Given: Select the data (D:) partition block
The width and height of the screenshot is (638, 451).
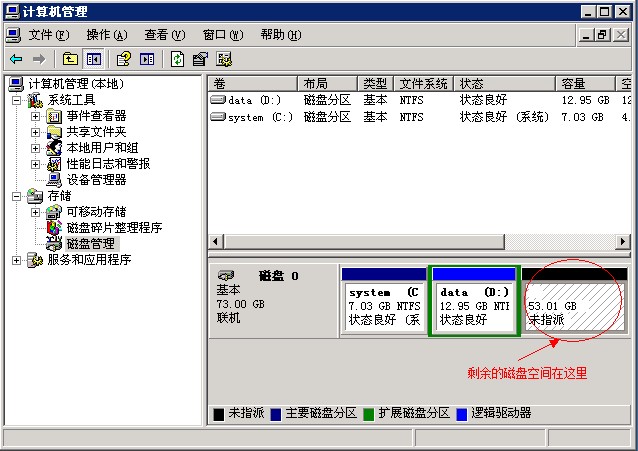Looking at the screenshot, I should (x=474, y=305).
